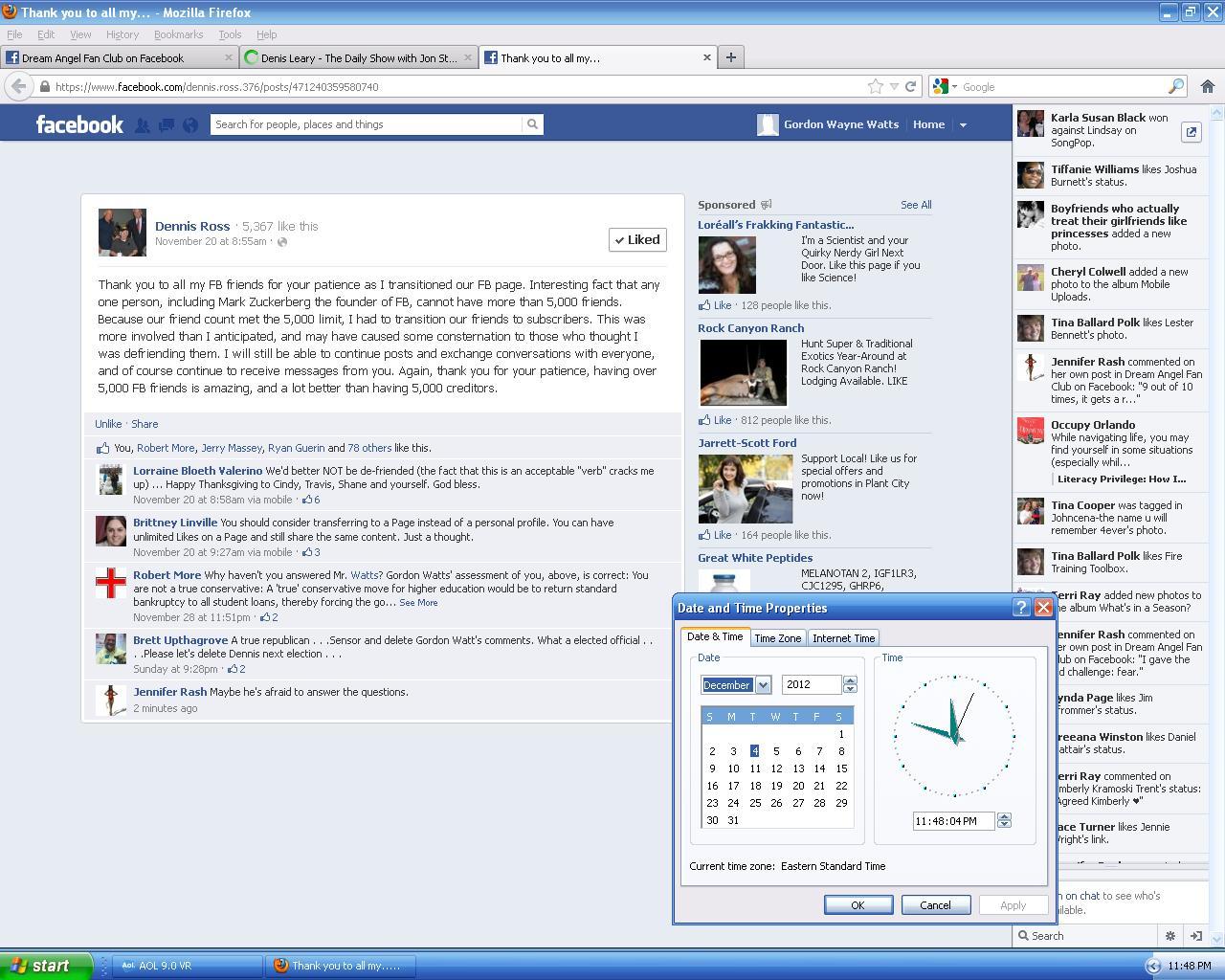Image resolution: width=1225 pixels, height=980 pixels.
Task: Open the Facebook messages icon
Action: [x=166, y=124]
